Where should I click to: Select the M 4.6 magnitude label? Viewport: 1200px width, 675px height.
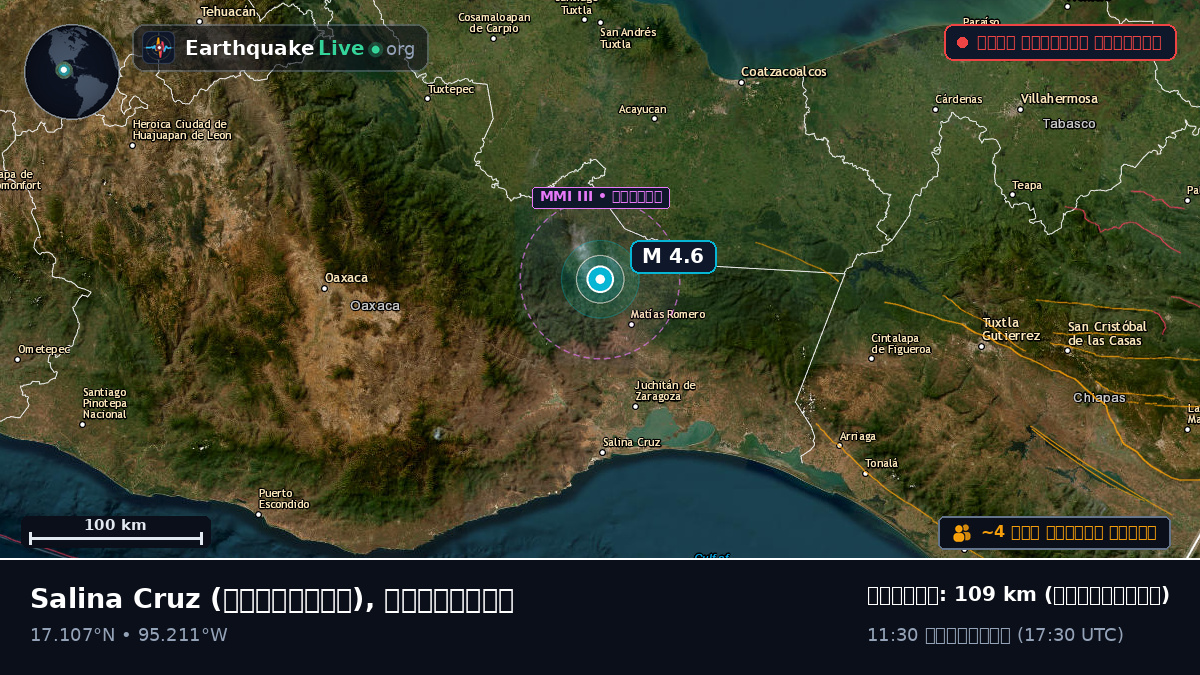pos(673,256)
